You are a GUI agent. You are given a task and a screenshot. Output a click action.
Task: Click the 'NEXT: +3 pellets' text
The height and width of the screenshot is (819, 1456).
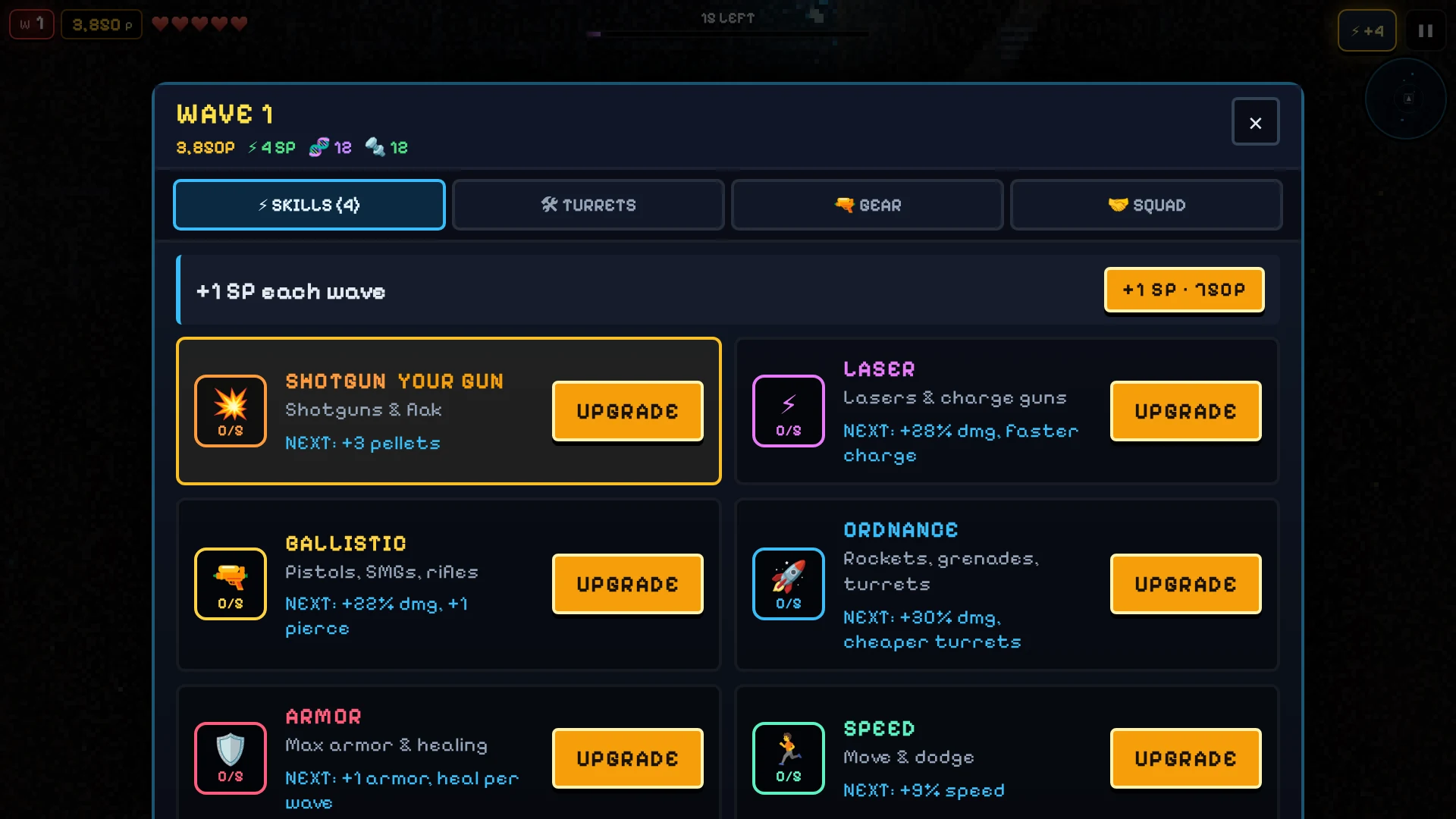[x=362, y=443]
